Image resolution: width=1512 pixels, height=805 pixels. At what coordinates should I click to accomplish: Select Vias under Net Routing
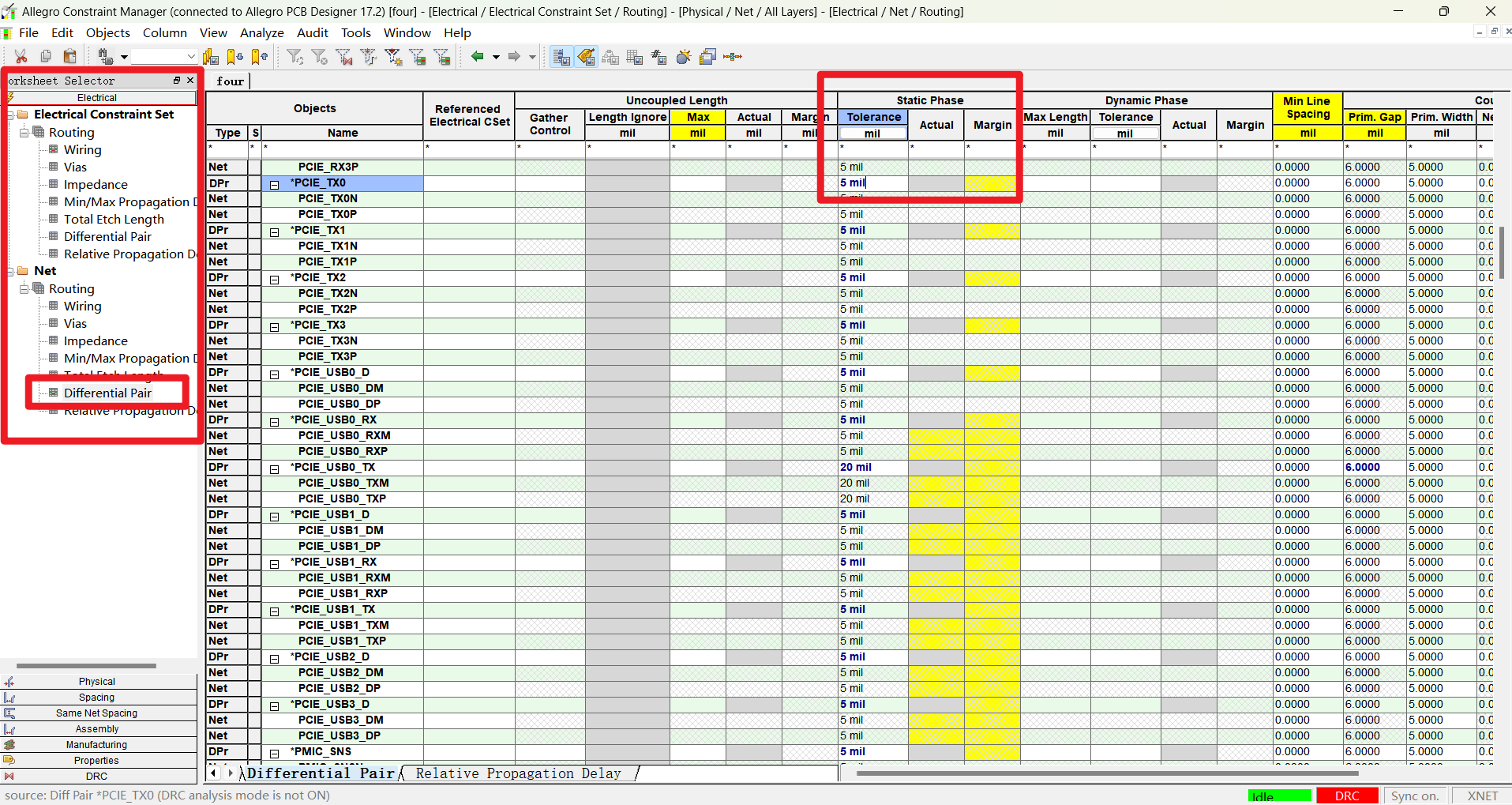(x=75, y=323)
